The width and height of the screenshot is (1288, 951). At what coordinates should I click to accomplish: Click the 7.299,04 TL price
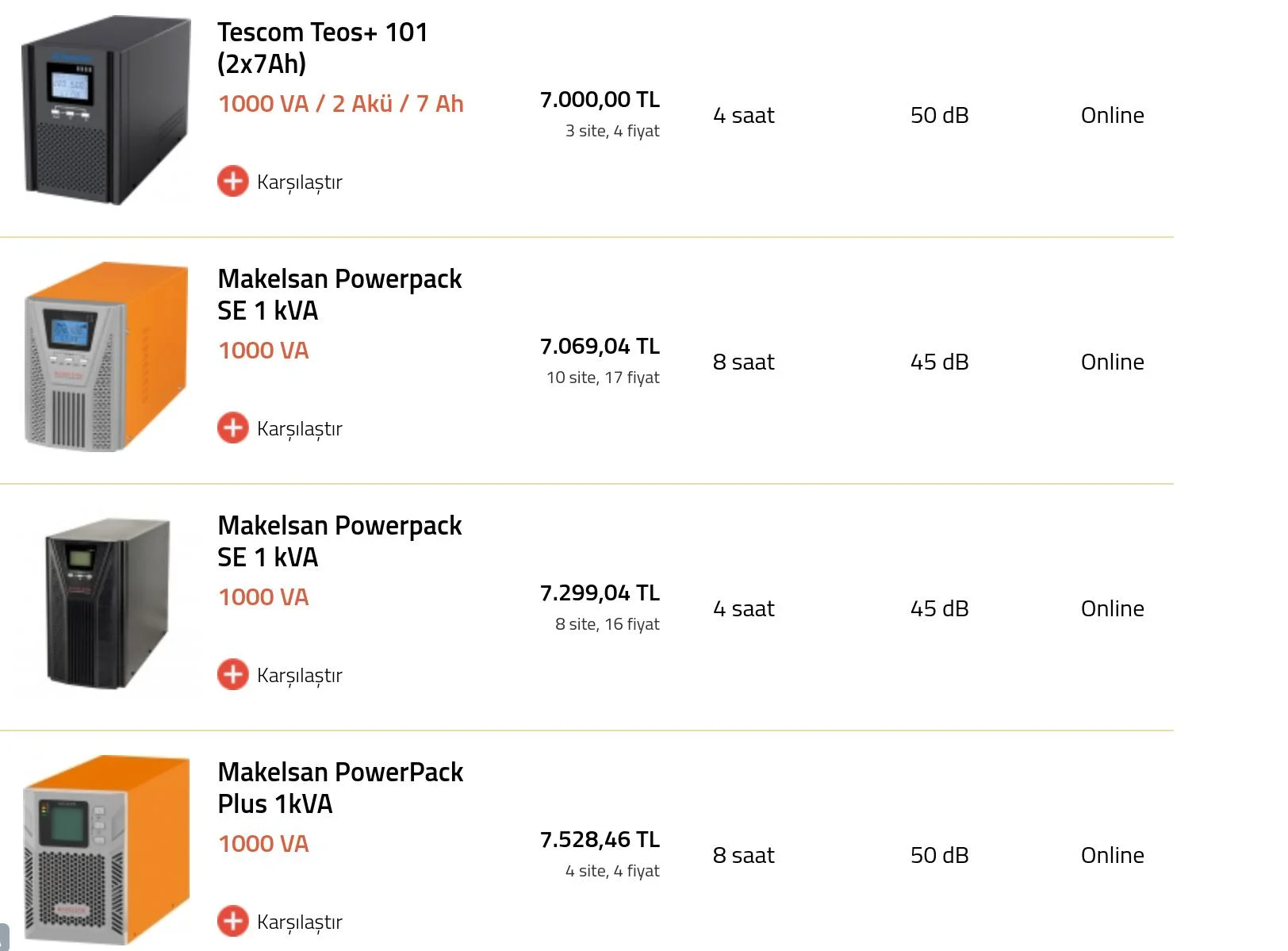600,593
